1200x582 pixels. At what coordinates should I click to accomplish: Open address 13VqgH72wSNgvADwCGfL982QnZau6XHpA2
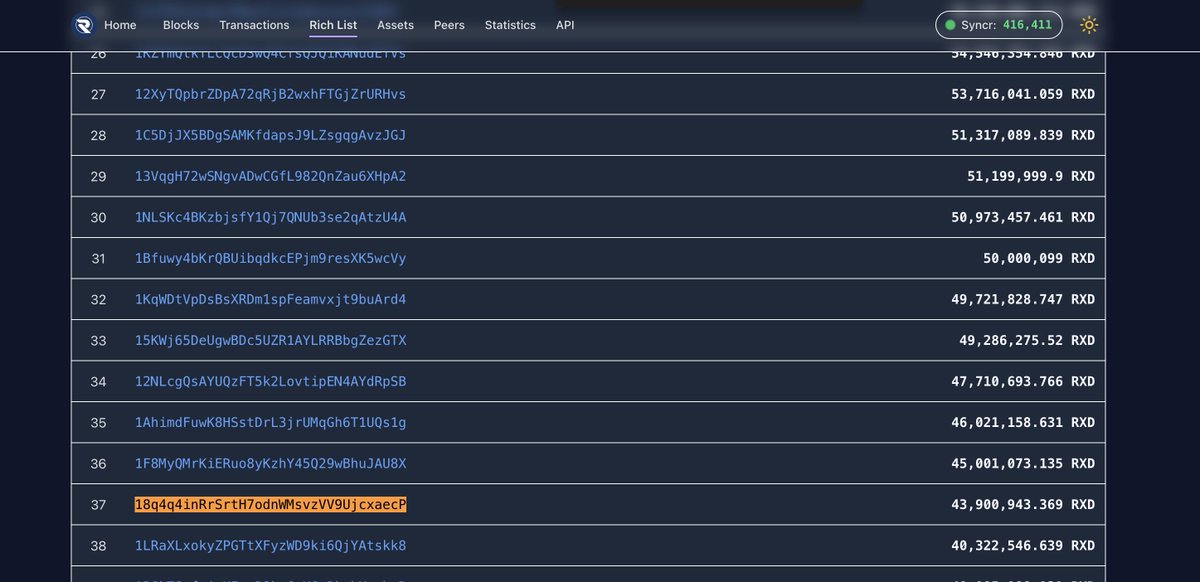pyautogui.click(x=270, y=176)
